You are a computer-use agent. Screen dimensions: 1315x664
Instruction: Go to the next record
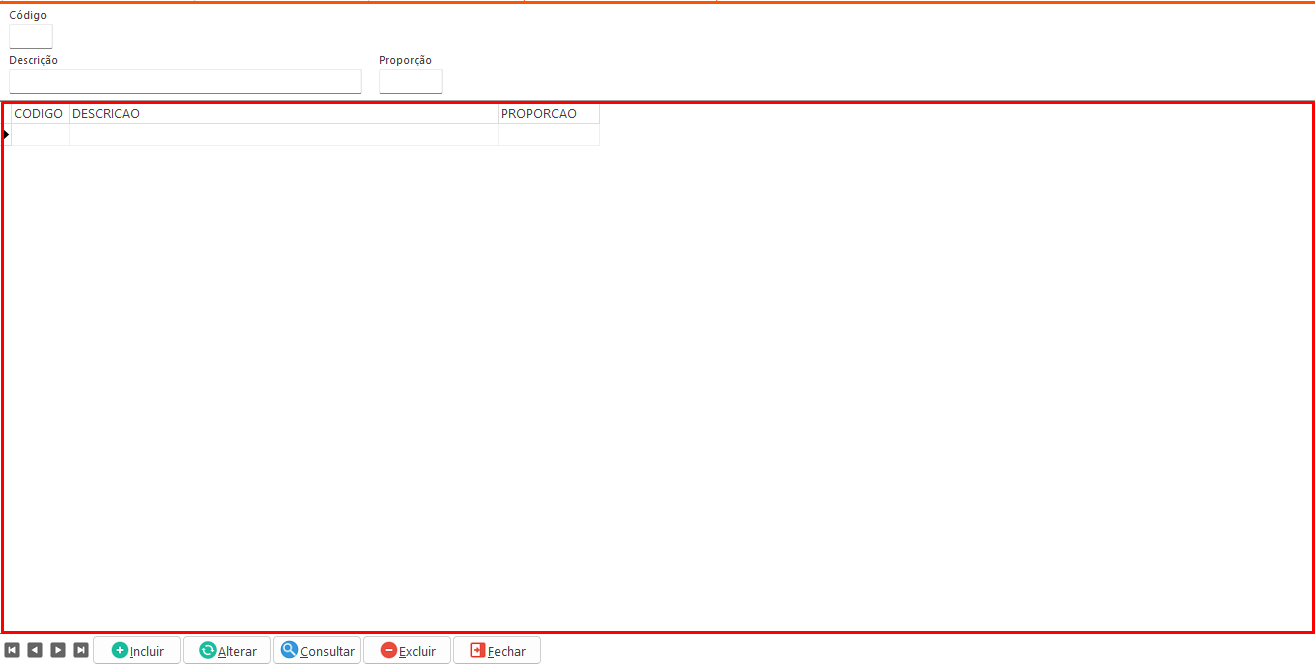[x=58, y=650]
